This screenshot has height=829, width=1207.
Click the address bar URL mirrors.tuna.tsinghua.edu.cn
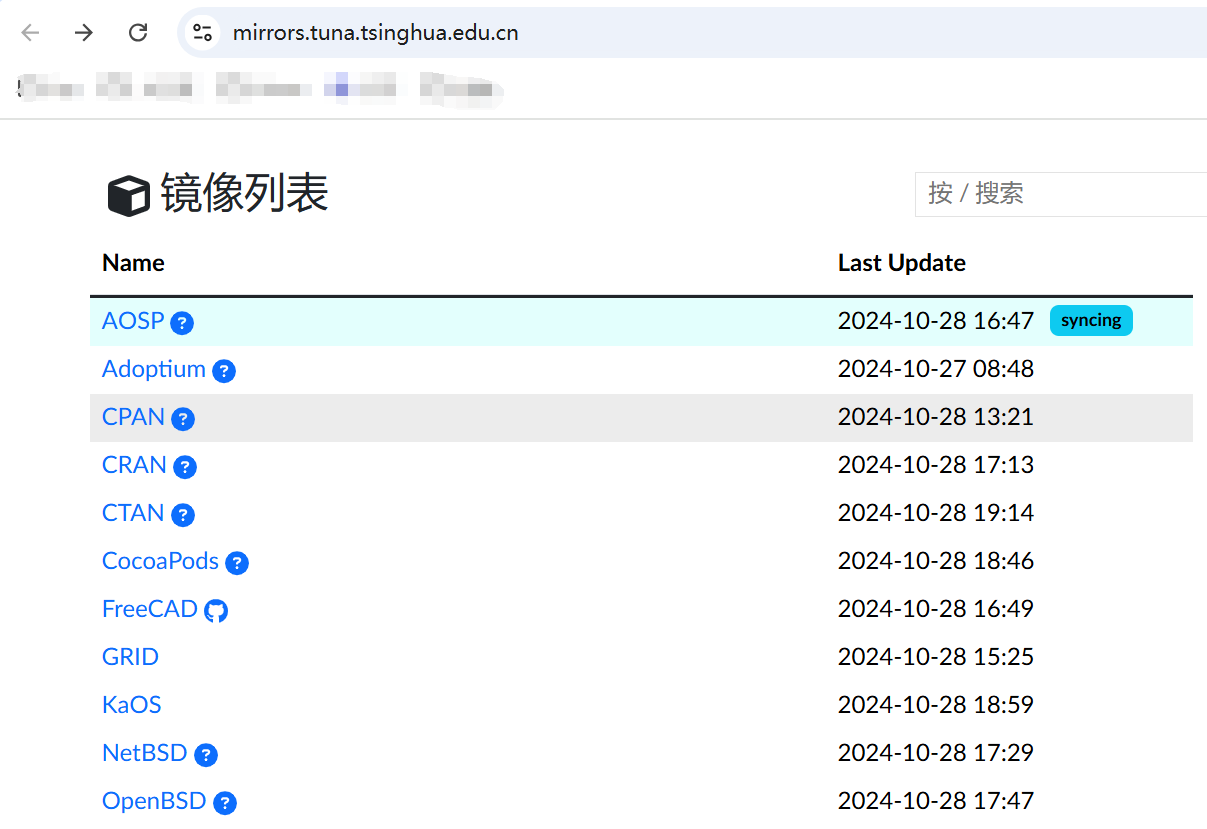[x=375, y=33]
